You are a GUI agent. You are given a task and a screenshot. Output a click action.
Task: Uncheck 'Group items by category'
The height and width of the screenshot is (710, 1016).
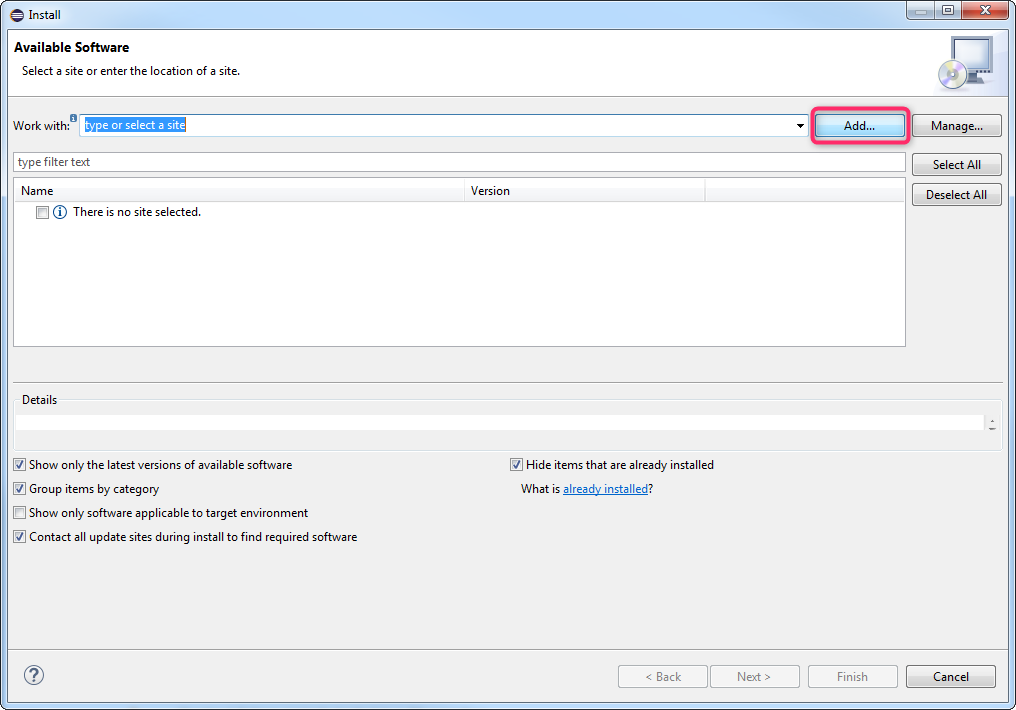(x=20, y=488)
